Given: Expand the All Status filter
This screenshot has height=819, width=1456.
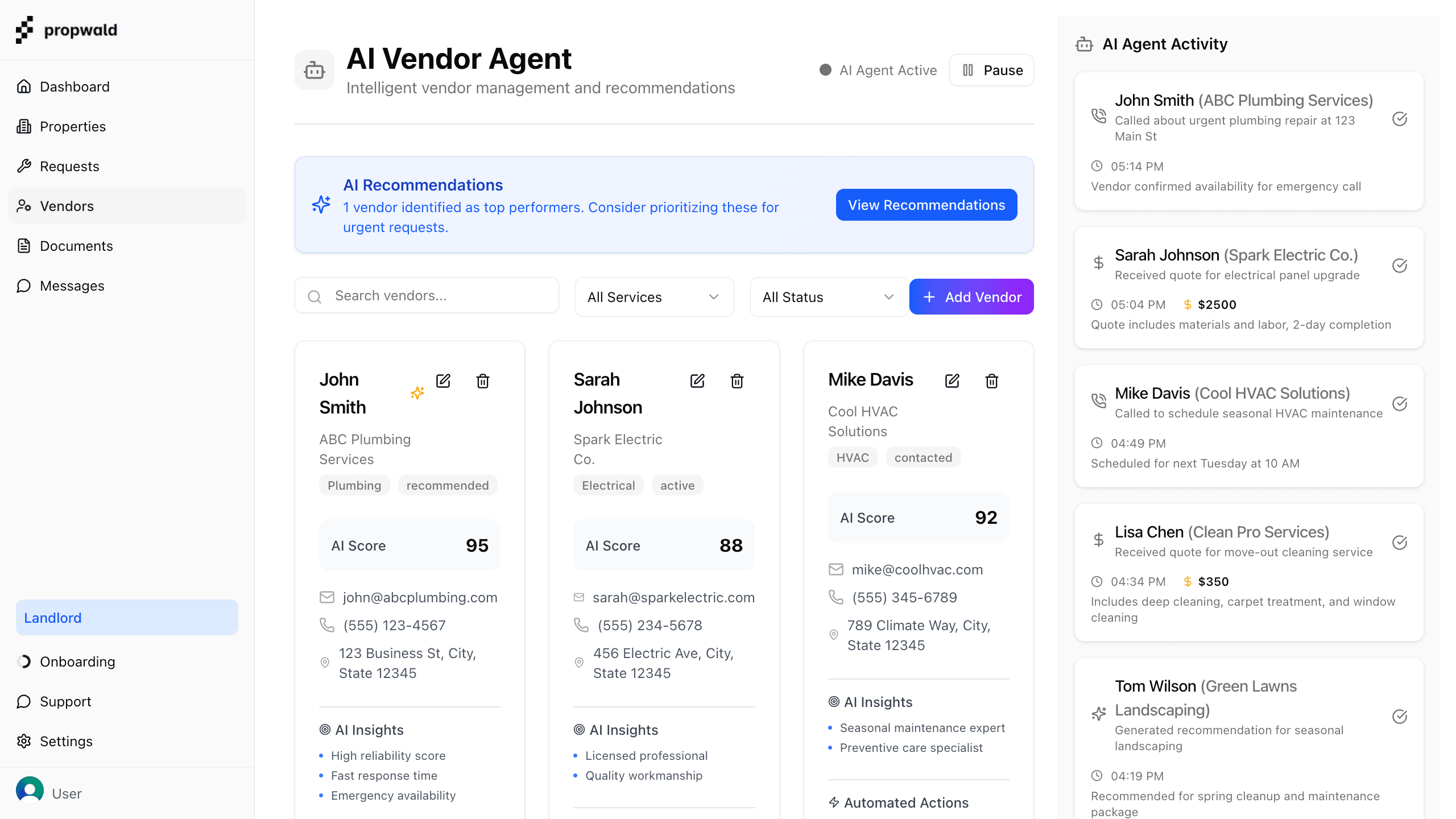Looking at the screenshot, I should click(x=829, y=296).
